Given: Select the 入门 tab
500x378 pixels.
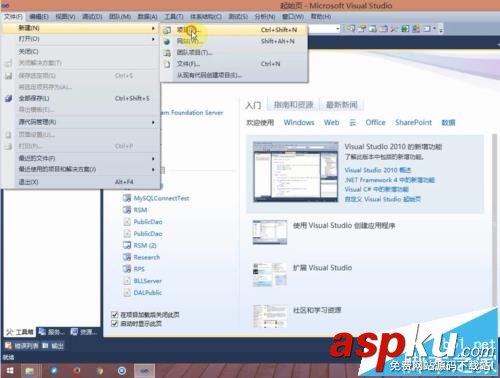Looking at the screenshot, I should click(253, 105).
